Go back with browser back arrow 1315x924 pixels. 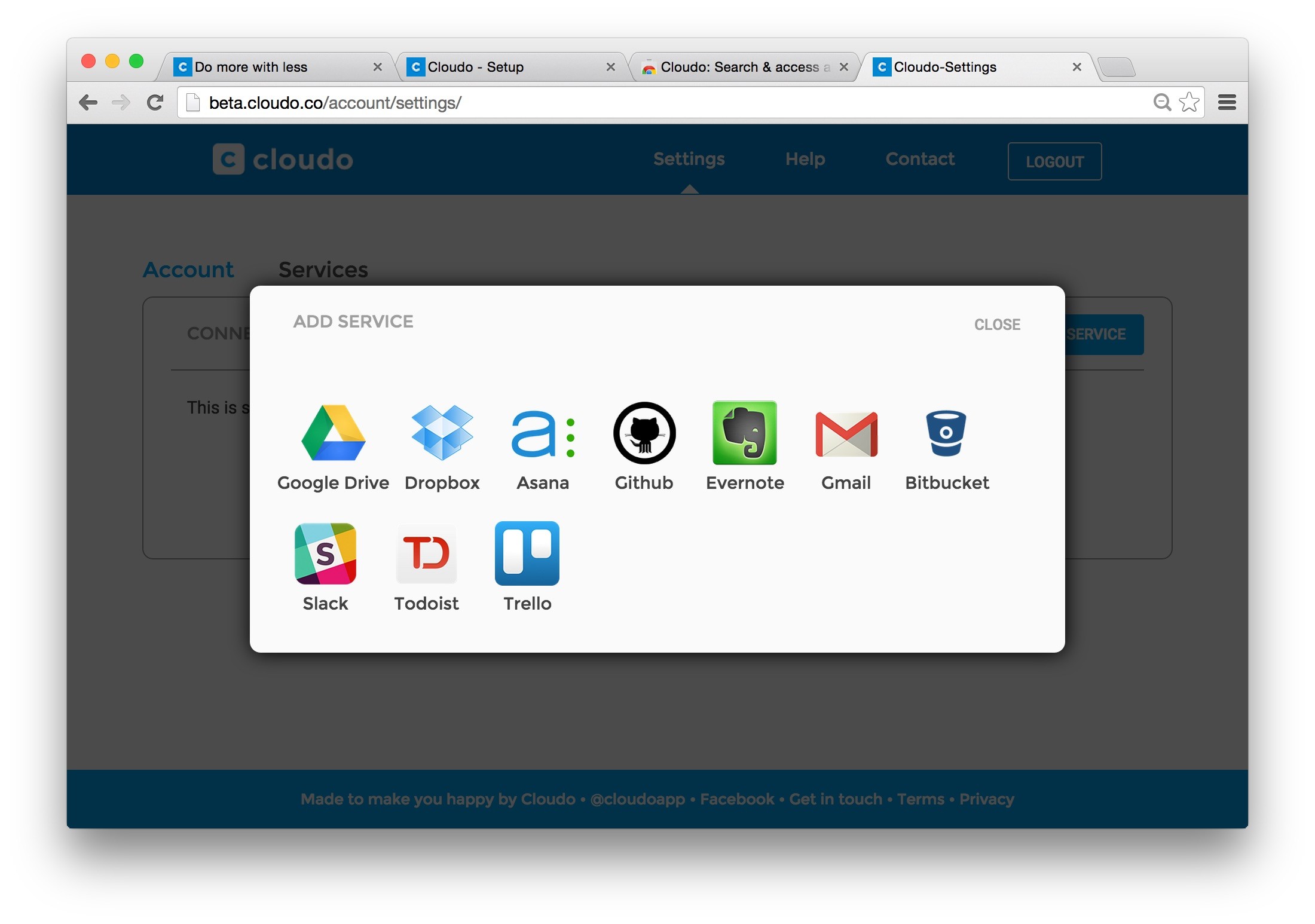pyautogui.click(x=88, y=103)
